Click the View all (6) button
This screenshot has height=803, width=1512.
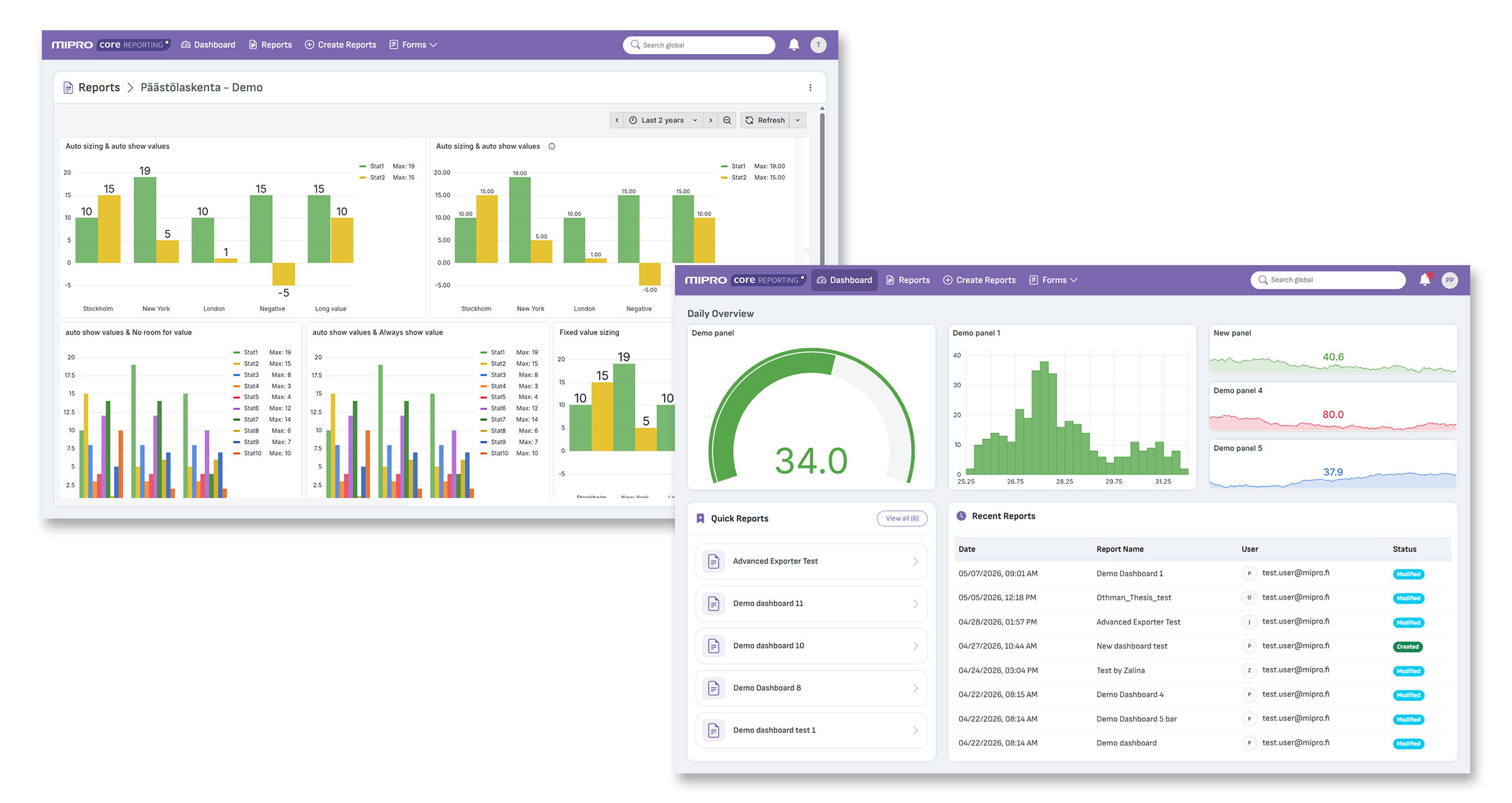(x=902, y=519)
